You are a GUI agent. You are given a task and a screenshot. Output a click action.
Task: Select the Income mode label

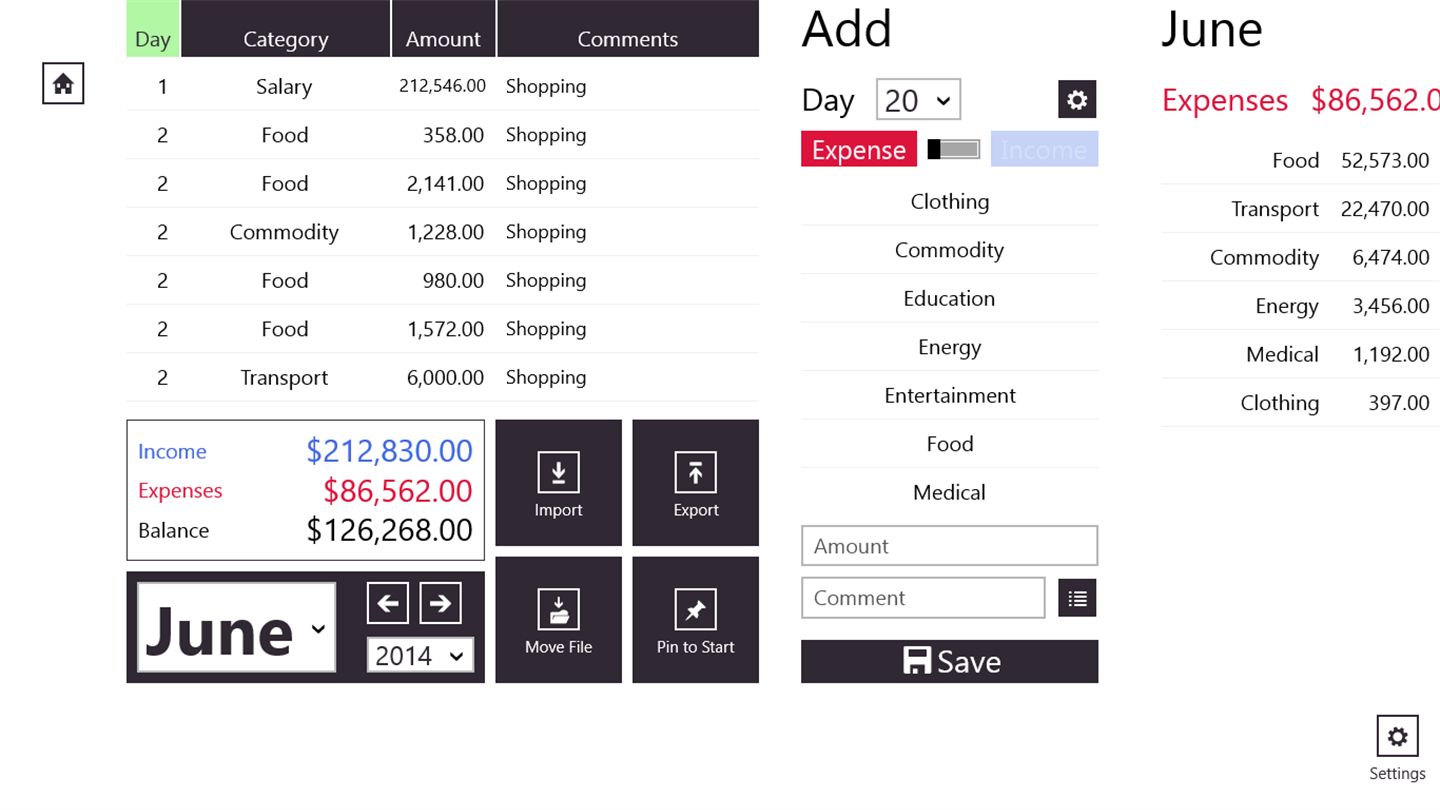(x=1044, y=149)
